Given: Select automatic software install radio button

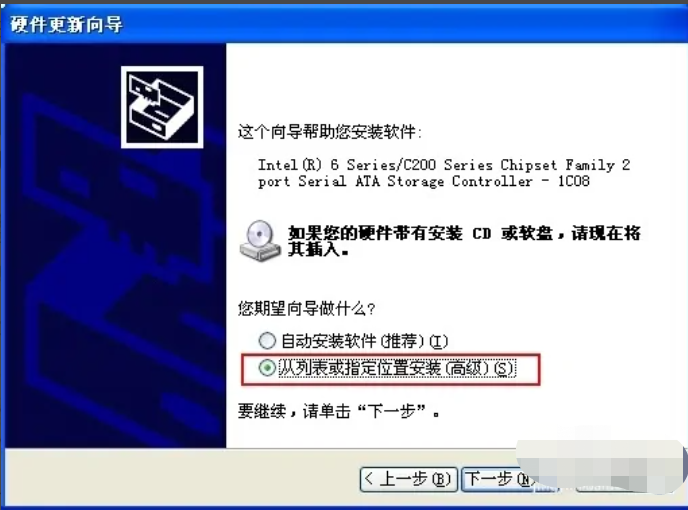Looking at the screenshot, I should 267,341.
